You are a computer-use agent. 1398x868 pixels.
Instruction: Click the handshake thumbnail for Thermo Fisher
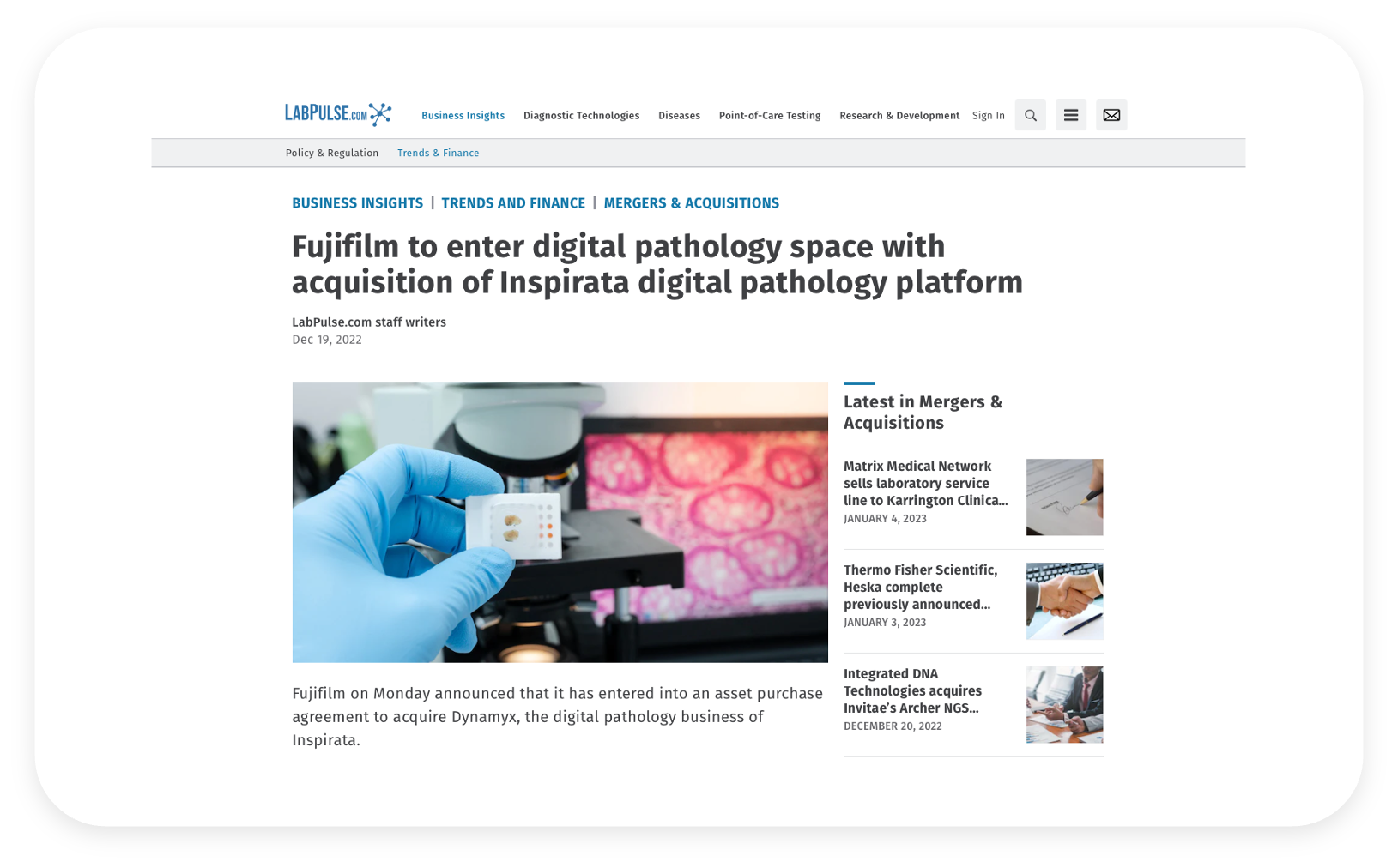[x=1064, y=601]
